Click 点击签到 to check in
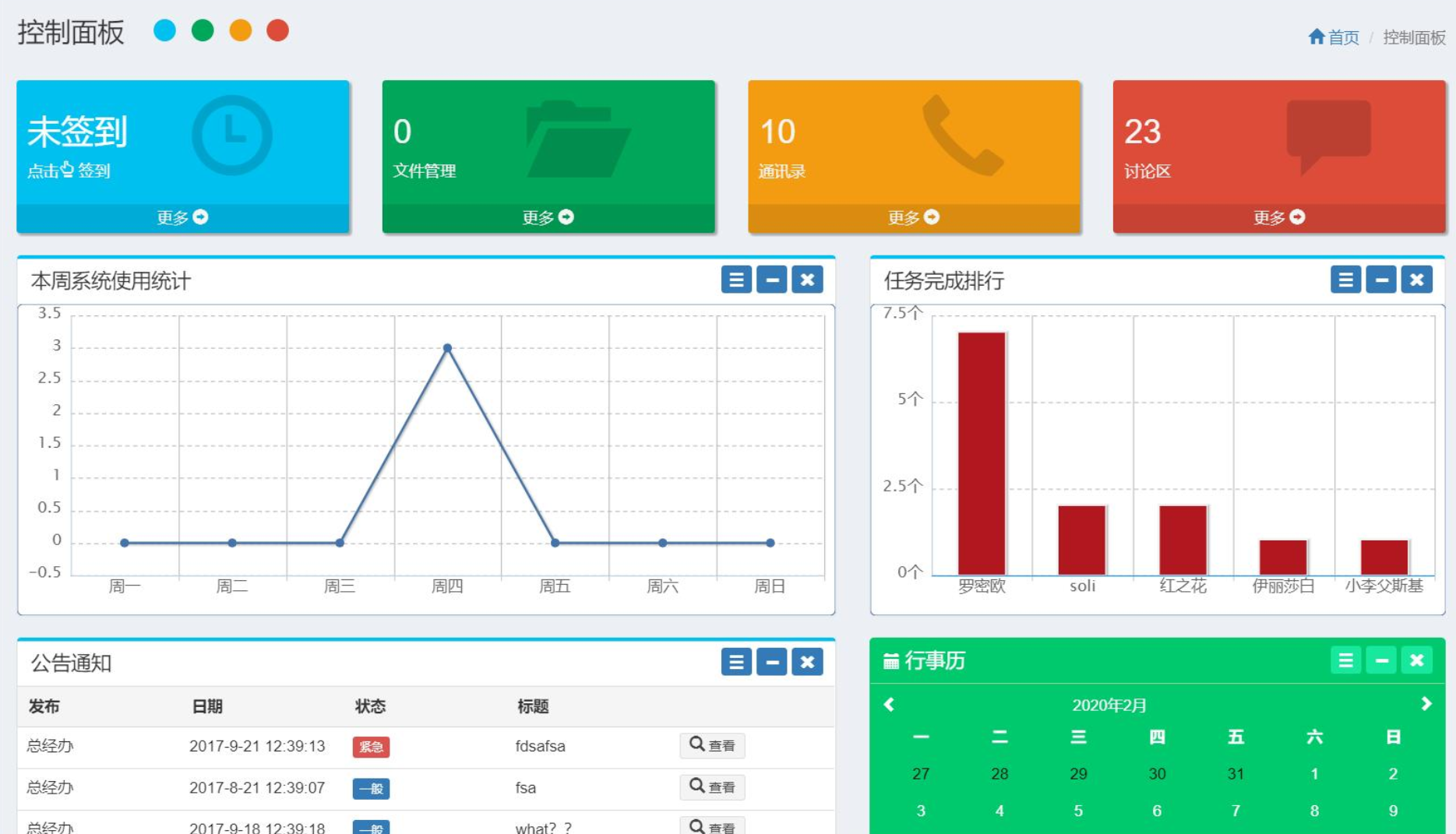Image resolution: width=1456 pixels, height=834 pixels. pyautogui.click(x=69, y=171)
